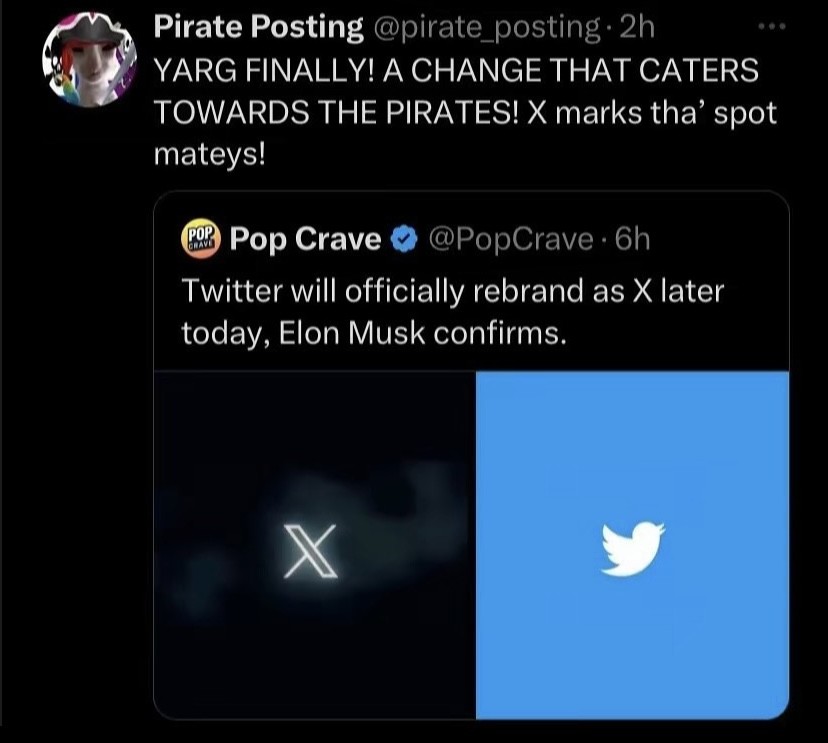Image resolution: width=828 pixels, height=743 pixels.
Task: Click the 6h quoted tweet timestamp
Action: coord(632,240)
